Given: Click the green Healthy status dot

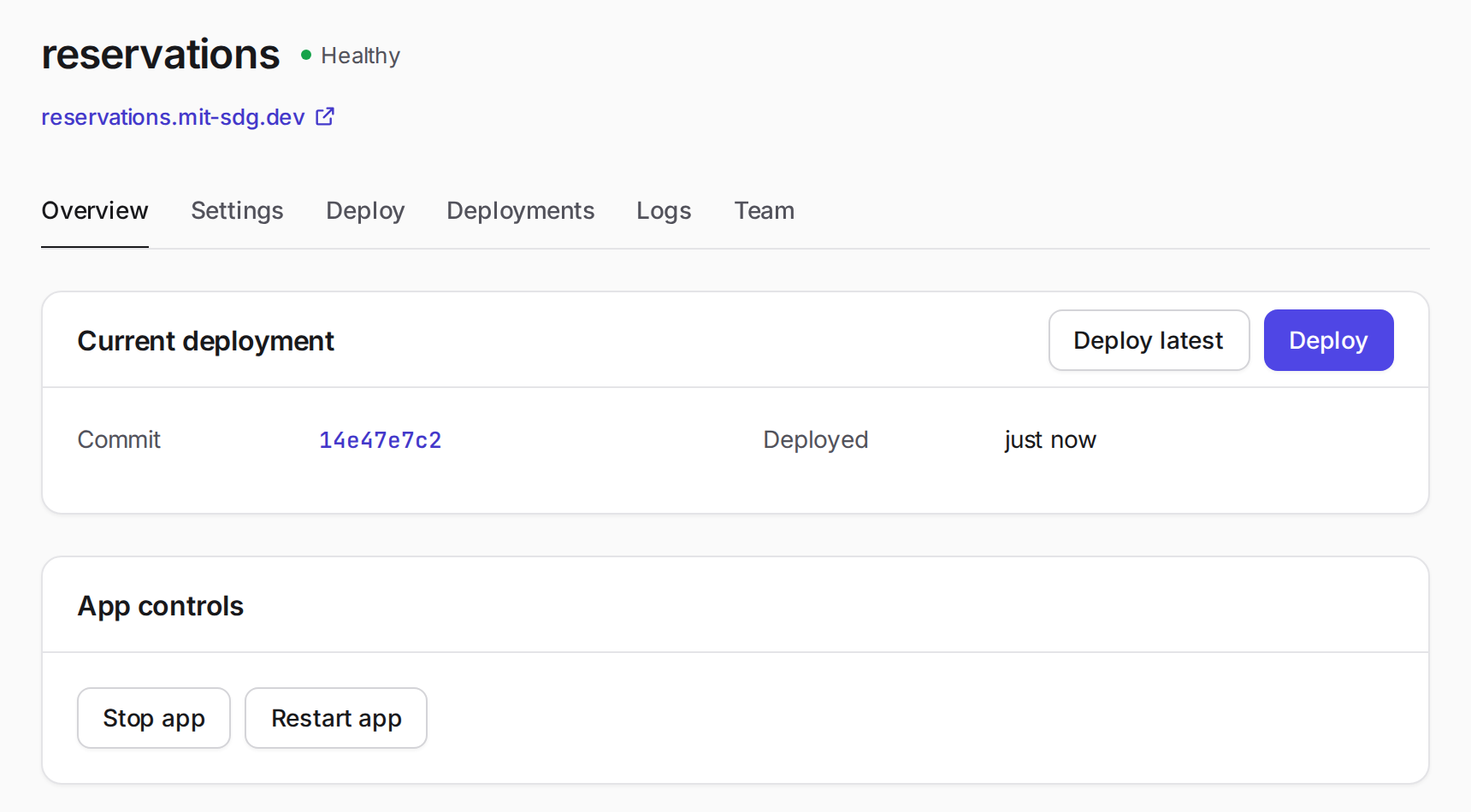Looking at the screenshot, I should click(x=306, y=55).
